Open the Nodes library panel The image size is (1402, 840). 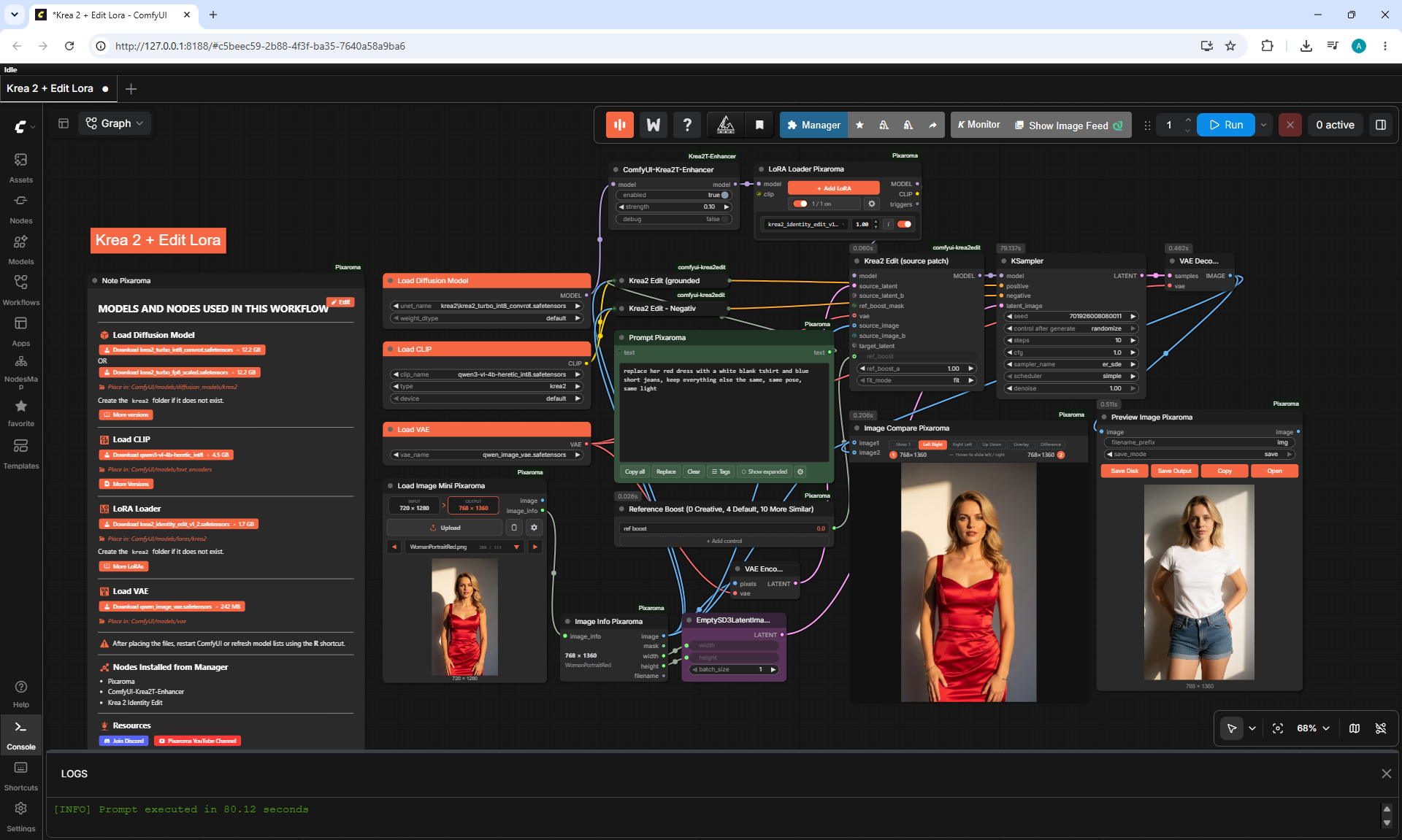click(20, 208)
